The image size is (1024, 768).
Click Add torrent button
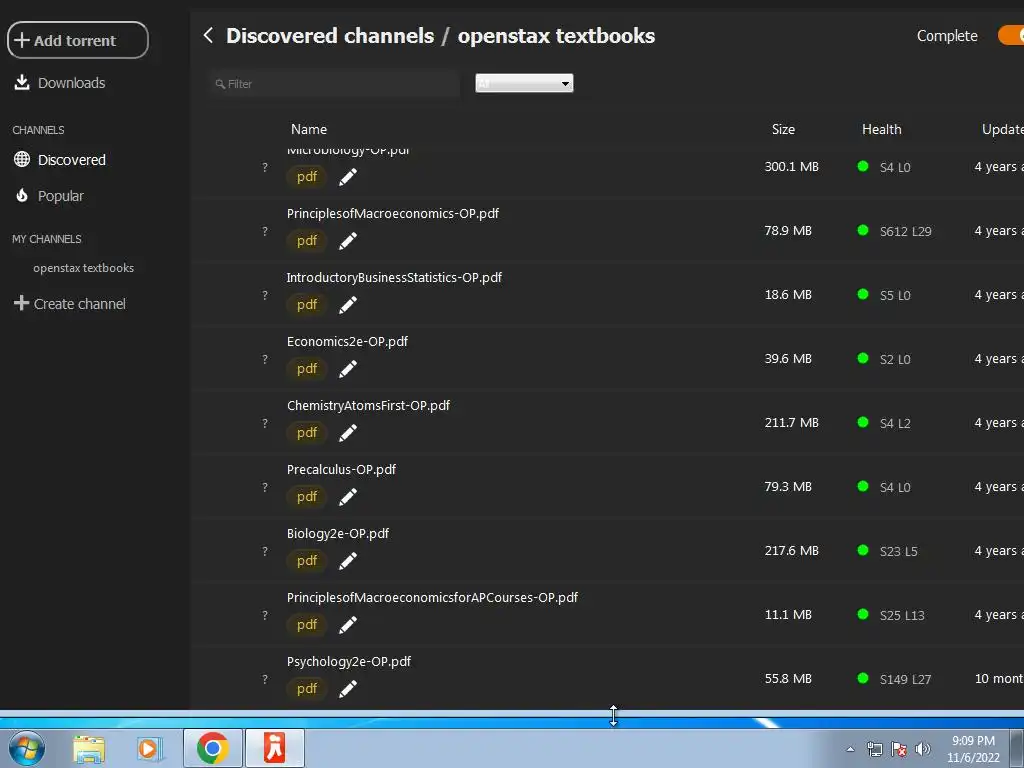[78, 40]
